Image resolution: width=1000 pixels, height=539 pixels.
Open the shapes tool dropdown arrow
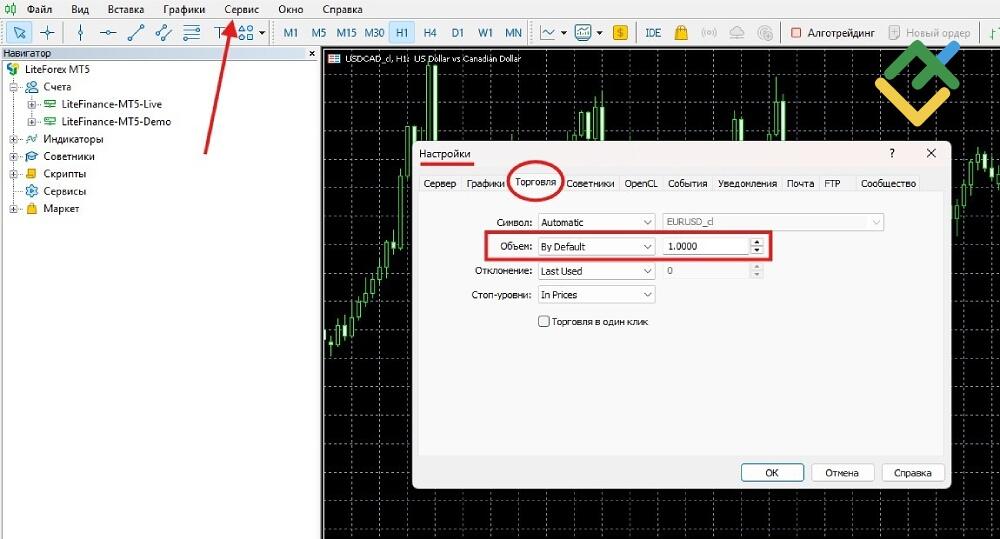pyautogui.click(x=261, y=33)
